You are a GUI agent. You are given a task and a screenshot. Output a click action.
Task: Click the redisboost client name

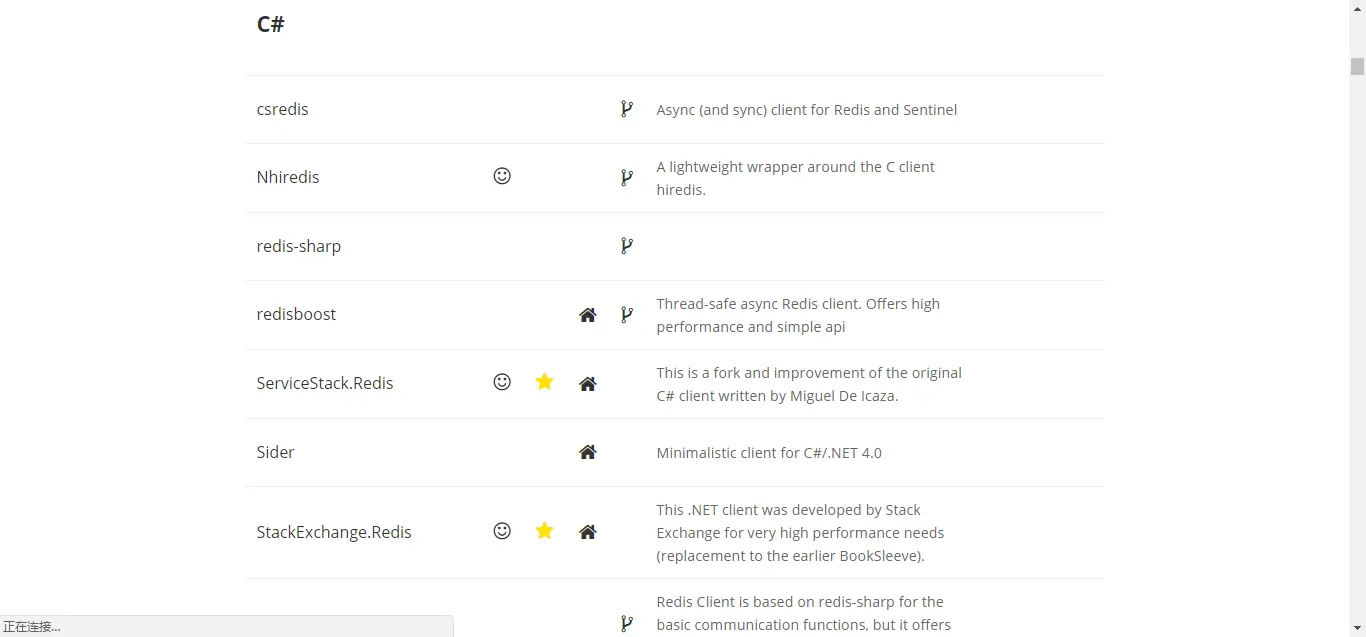296,314
